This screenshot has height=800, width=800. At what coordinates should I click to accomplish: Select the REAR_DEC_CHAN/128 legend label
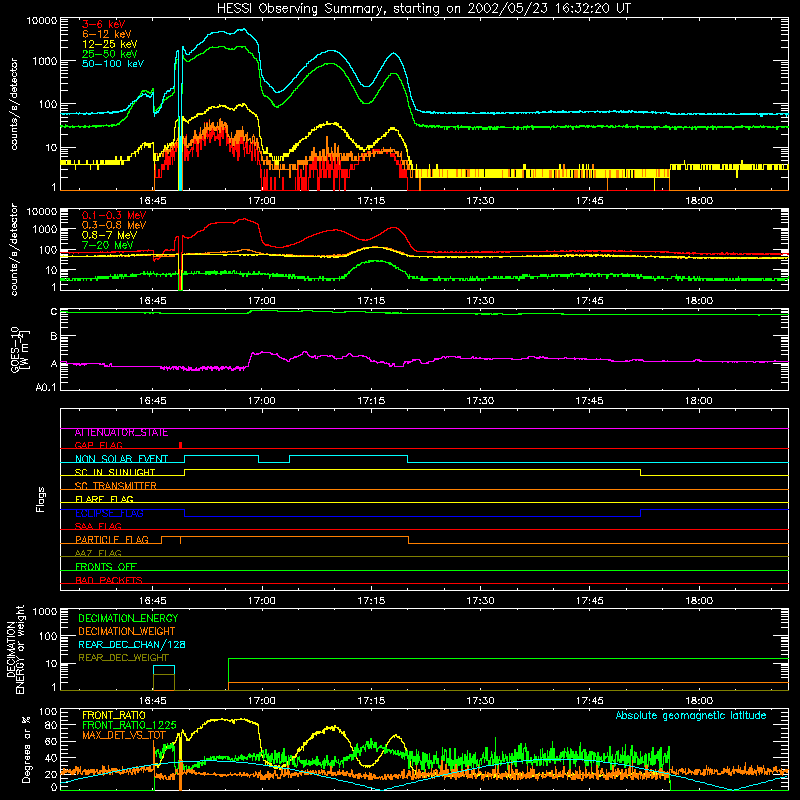tap(132, 644)
